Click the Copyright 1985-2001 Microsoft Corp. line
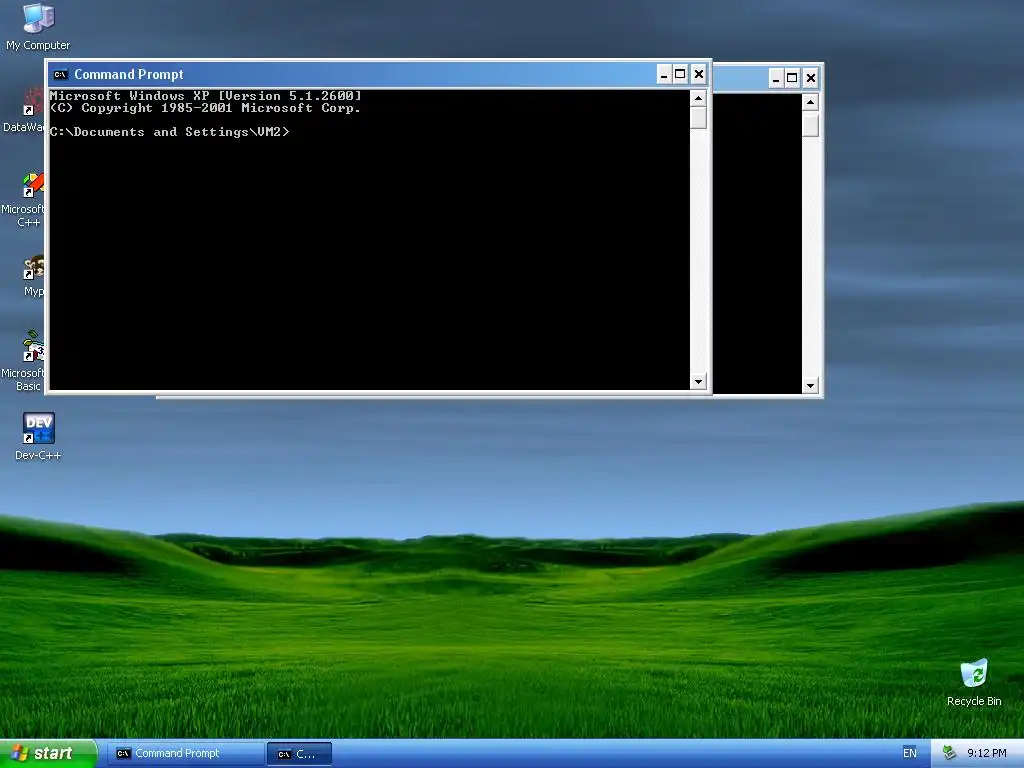1024x768 pixels. click(206, 108)
